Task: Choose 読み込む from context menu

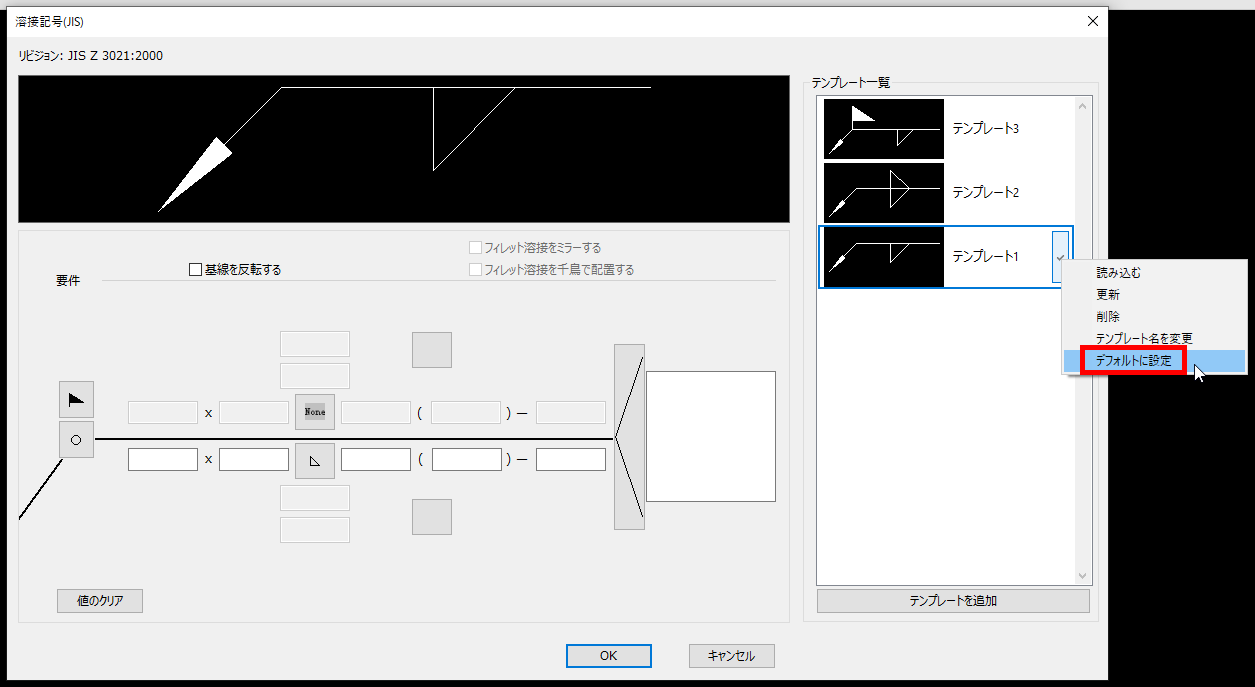Action: coord(1118,273)
